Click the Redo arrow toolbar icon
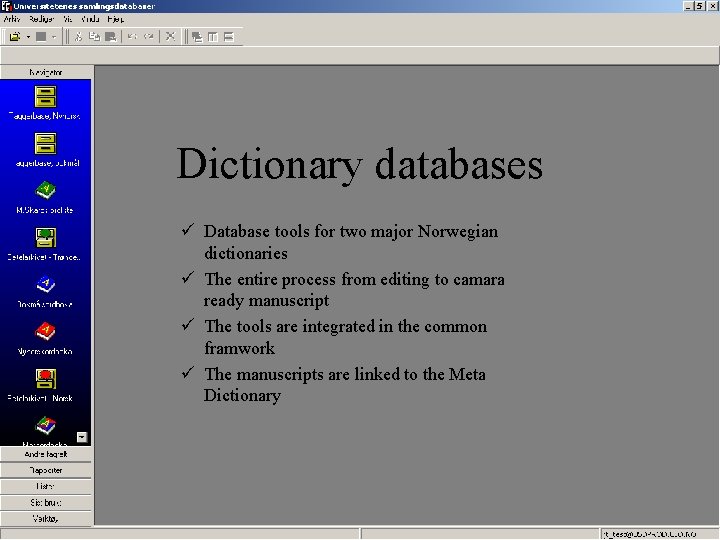This screenshot has width=720, height=540. point(148,37)
